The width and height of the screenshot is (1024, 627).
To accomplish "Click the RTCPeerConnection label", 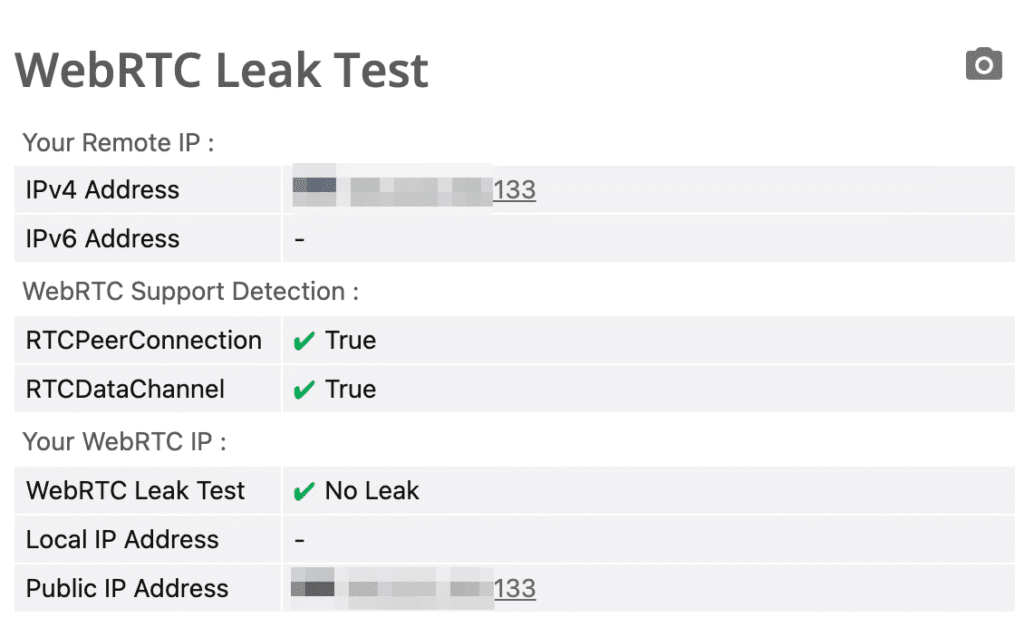I will tap(144, 340).
